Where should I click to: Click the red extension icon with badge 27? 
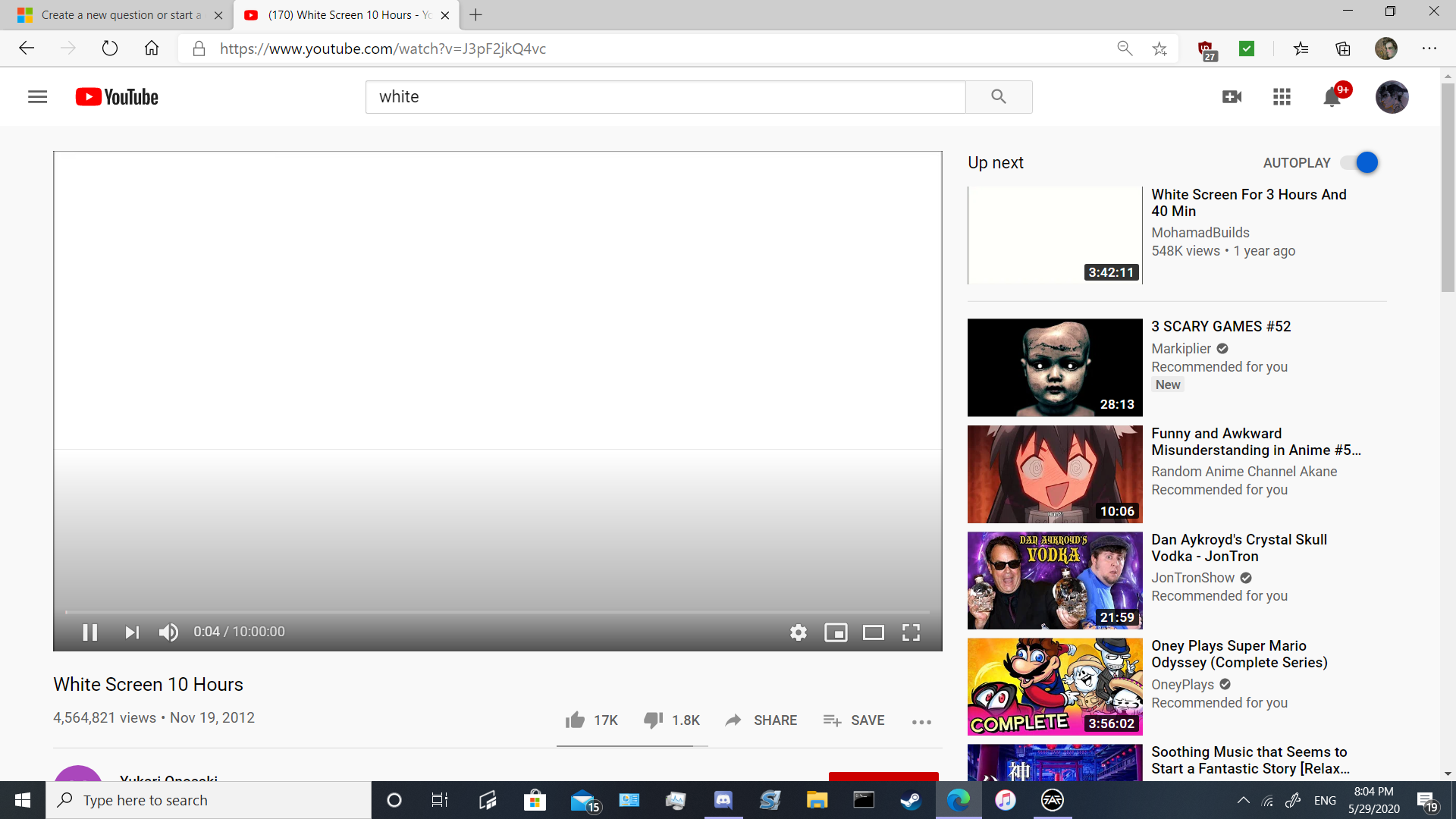[x=1206, y=50]
